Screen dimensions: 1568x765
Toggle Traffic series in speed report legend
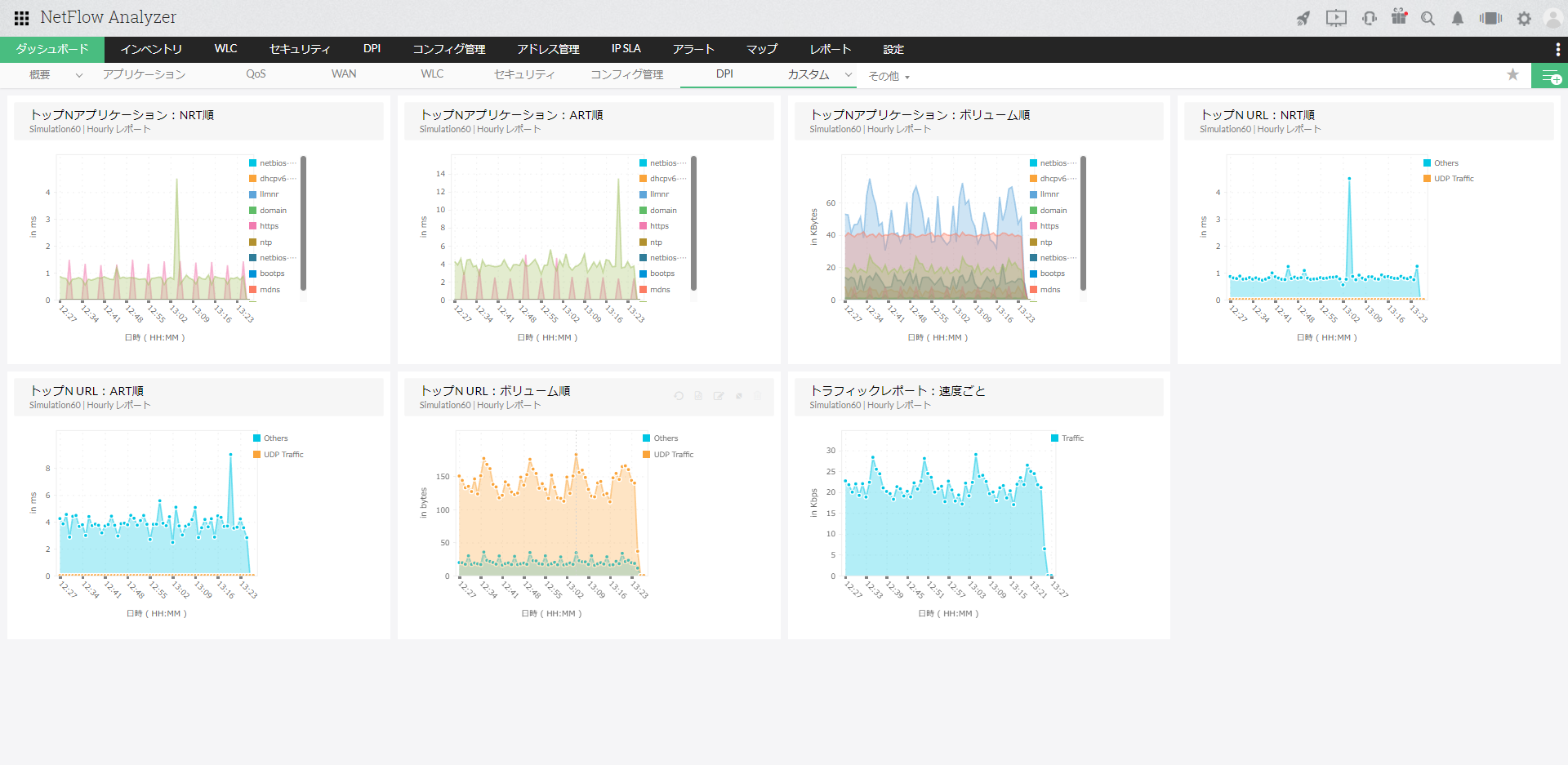(x=1071, y=438)
